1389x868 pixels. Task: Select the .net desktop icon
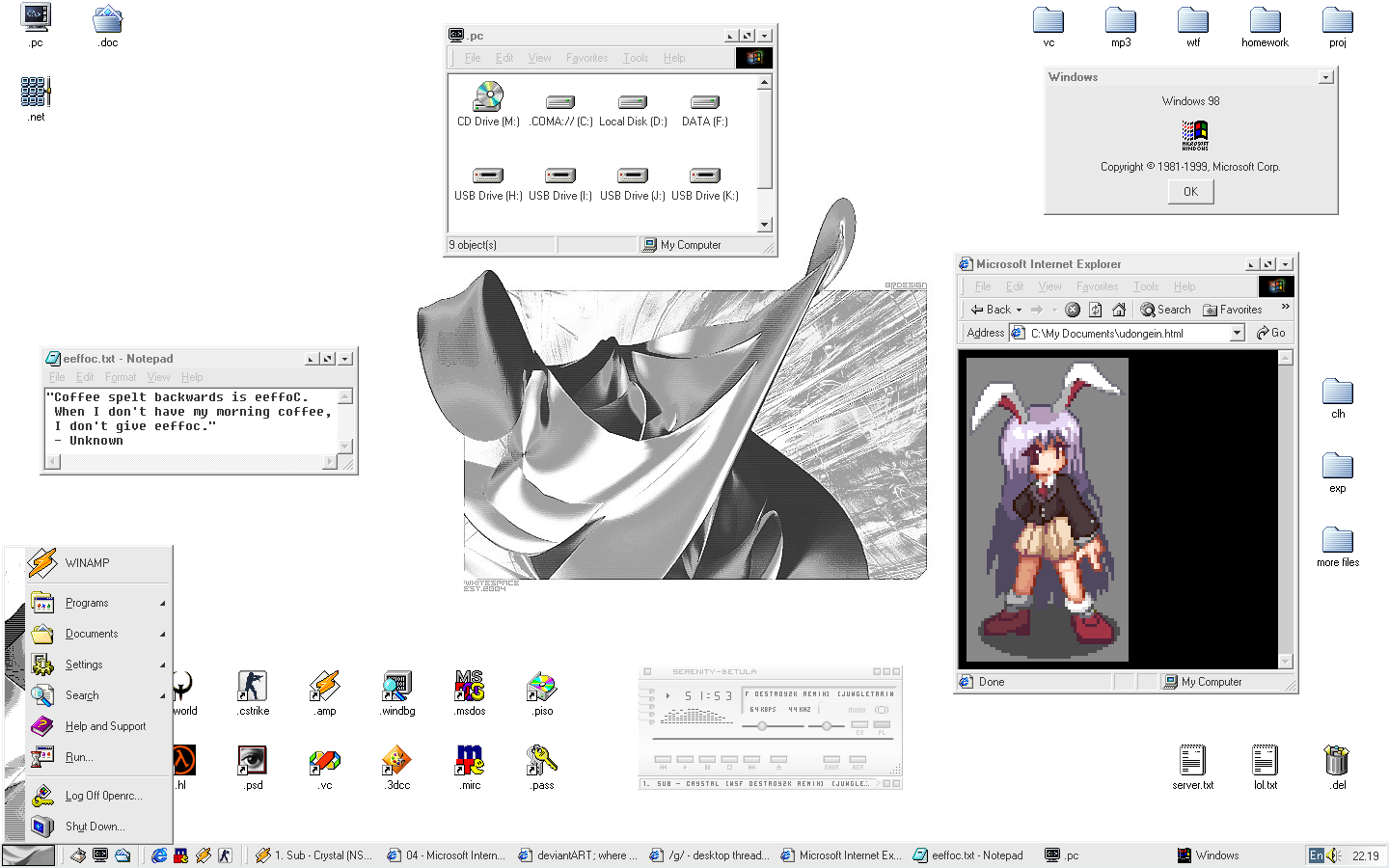click(36, 99)
